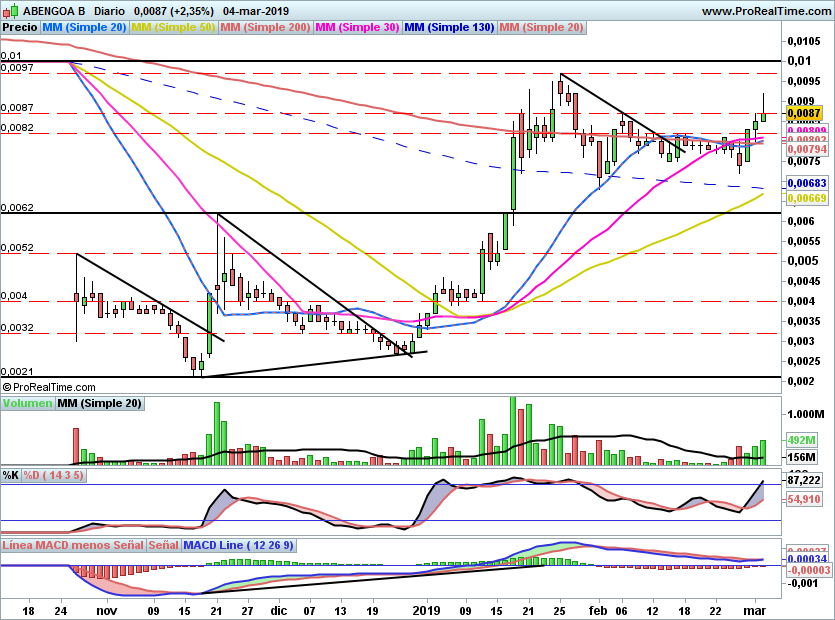
Task: Click the 0,00034 MACD value tag
Action: point(807,559)
